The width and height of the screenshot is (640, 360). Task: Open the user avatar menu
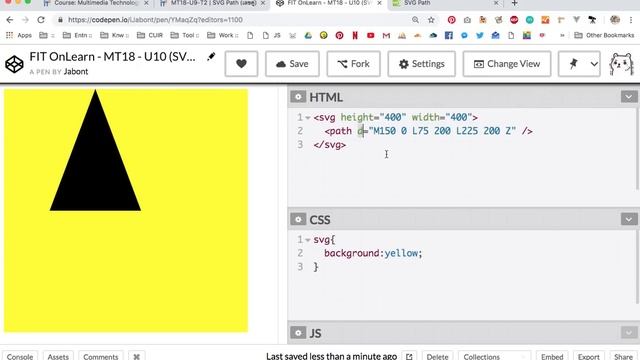pyautogui.click(x=621, y=64)
